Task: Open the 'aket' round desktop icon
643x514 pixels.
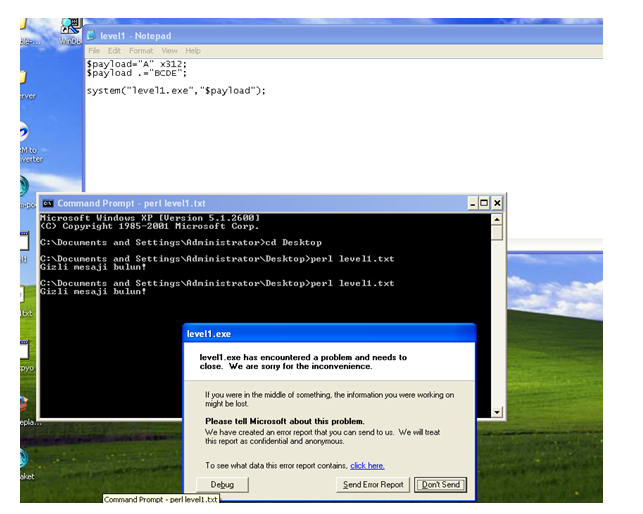Action: coord(25,464)
